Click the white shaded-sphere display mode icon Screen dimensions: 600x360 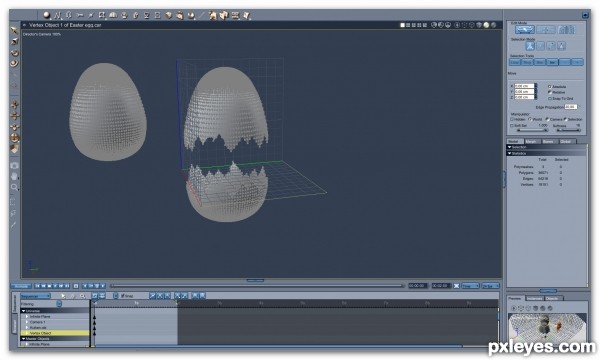486,25
